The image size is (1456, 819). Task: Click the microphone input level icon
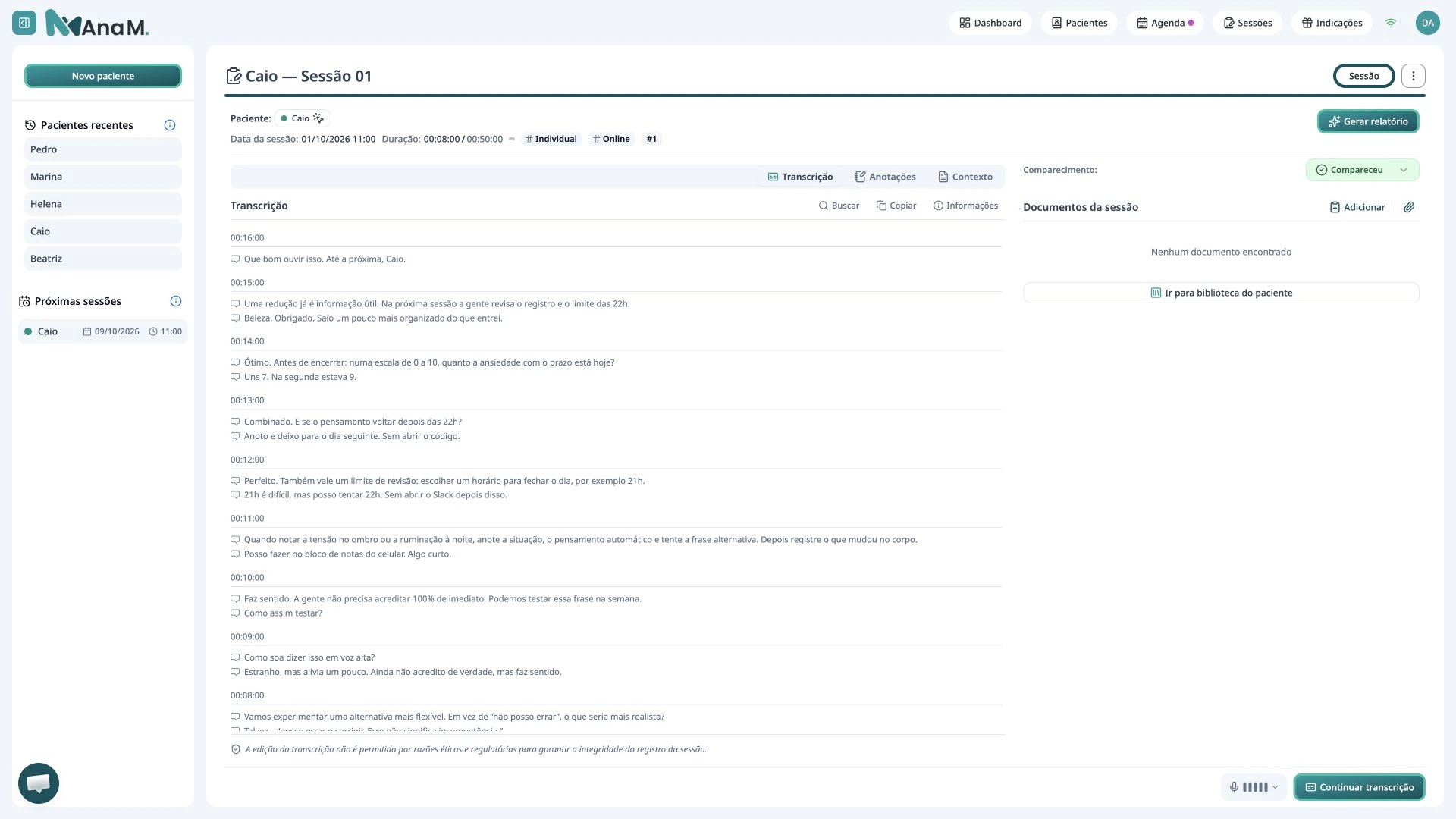point(1234,787)
